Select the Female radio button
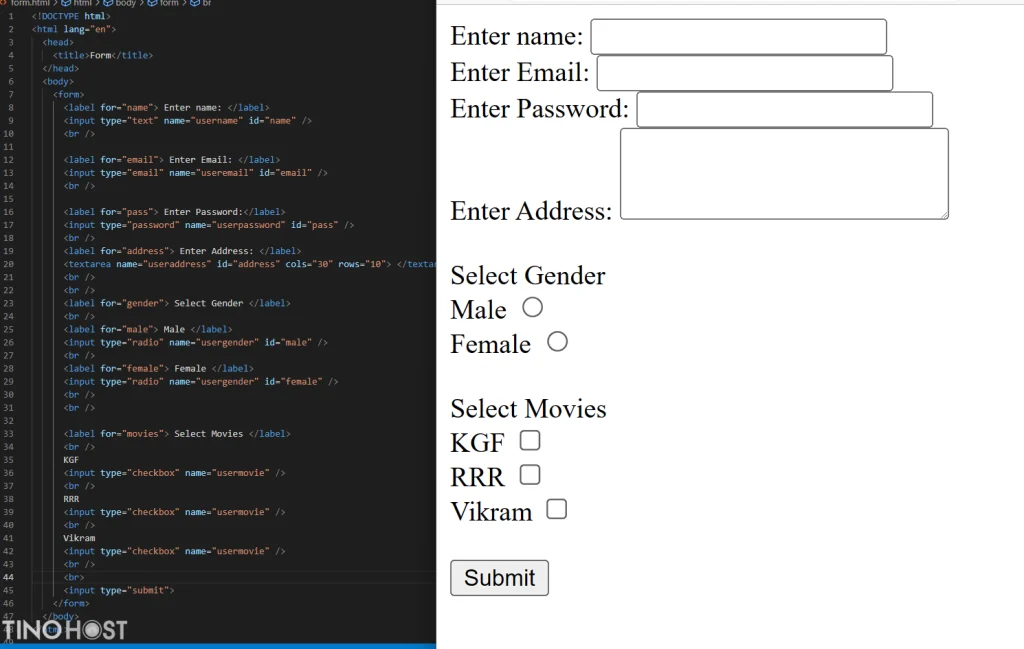1024x649 pixels. (557, 341)
